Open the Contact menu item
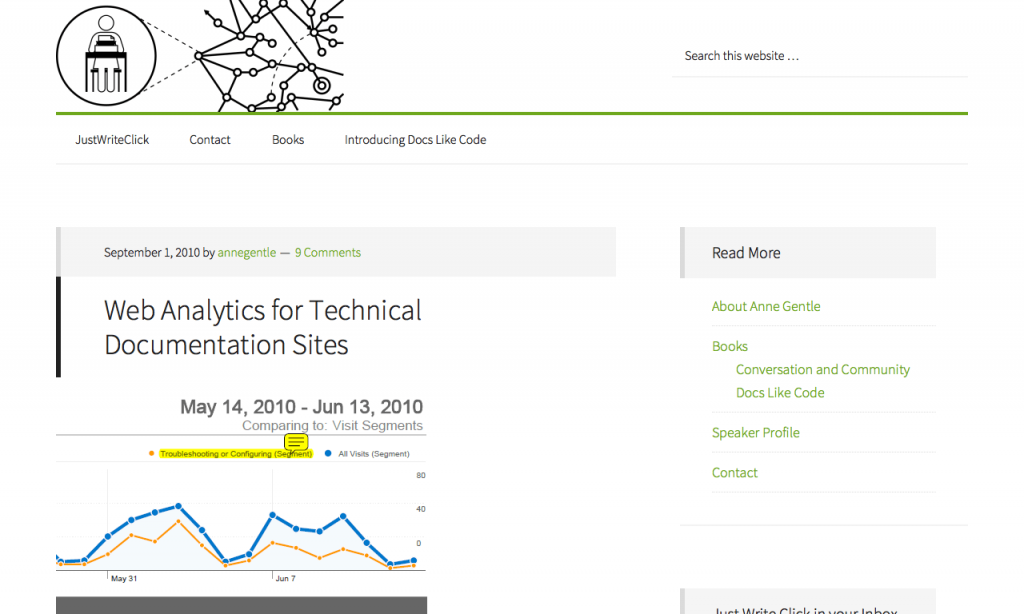The height and width of the screenshot is (614, 1024). pos(209,139)
